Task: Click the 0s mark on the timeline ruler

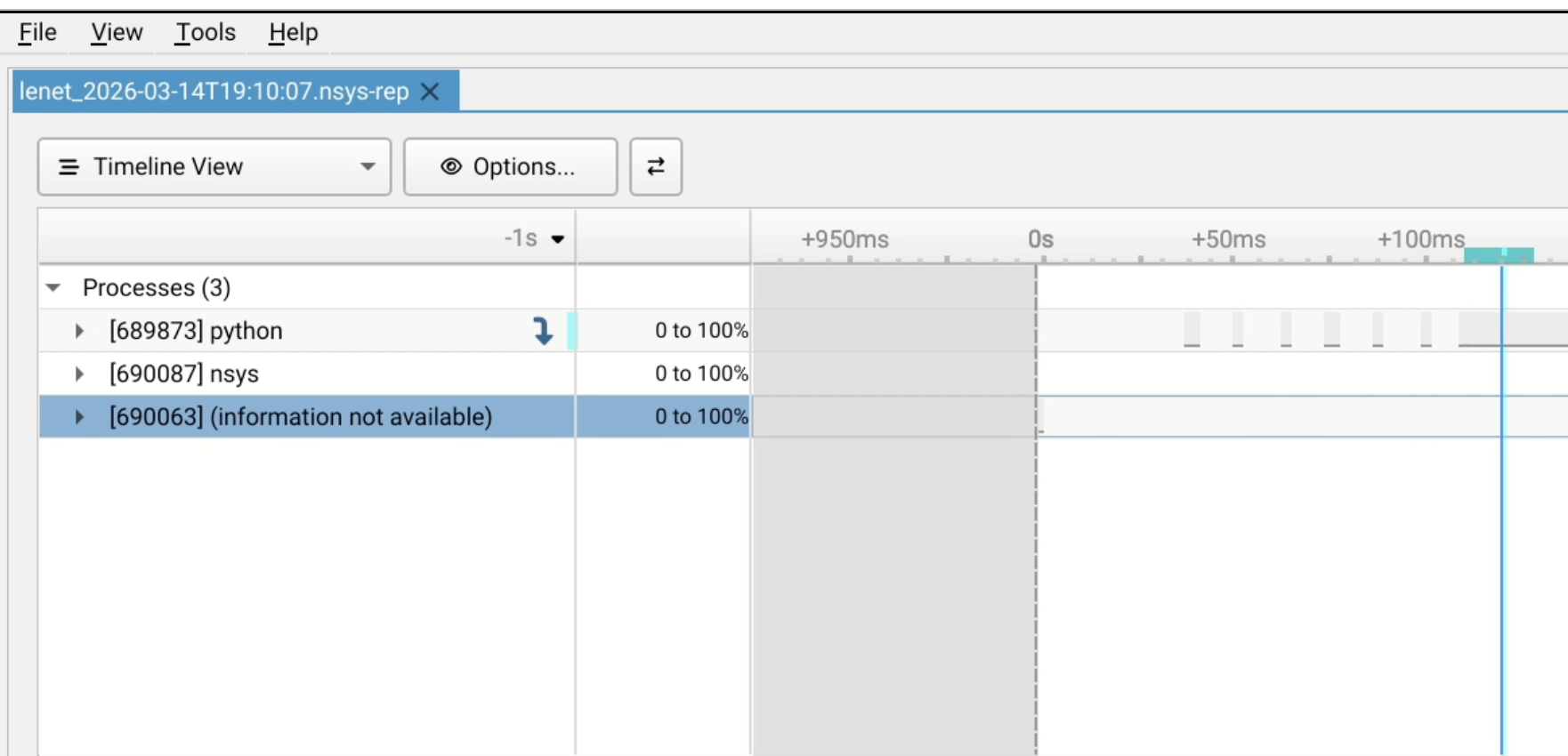Action: point(1040,240)
